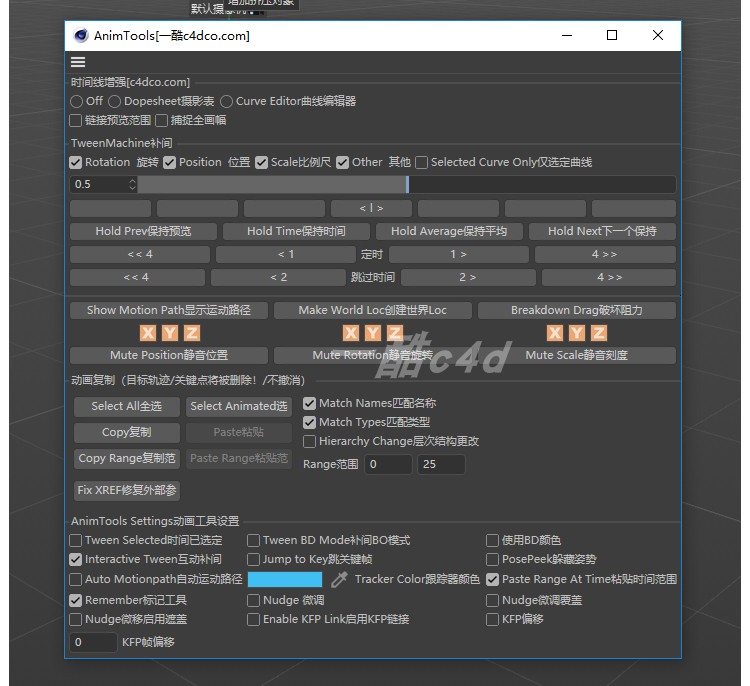
Task: Enable Jump to Key checkbox
Action: click(254, 559)
